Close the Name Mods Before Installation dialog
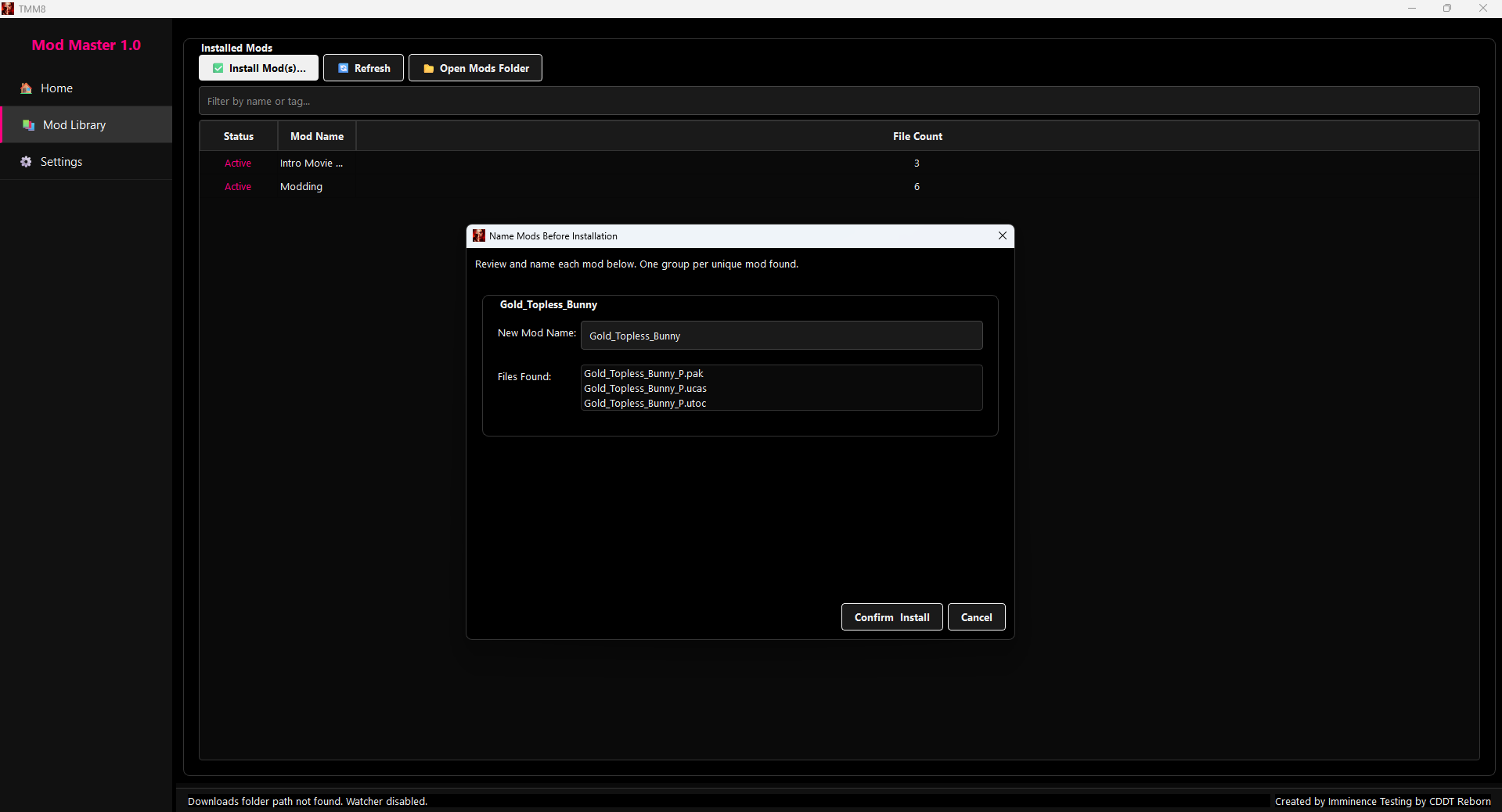 (1002, 235)
